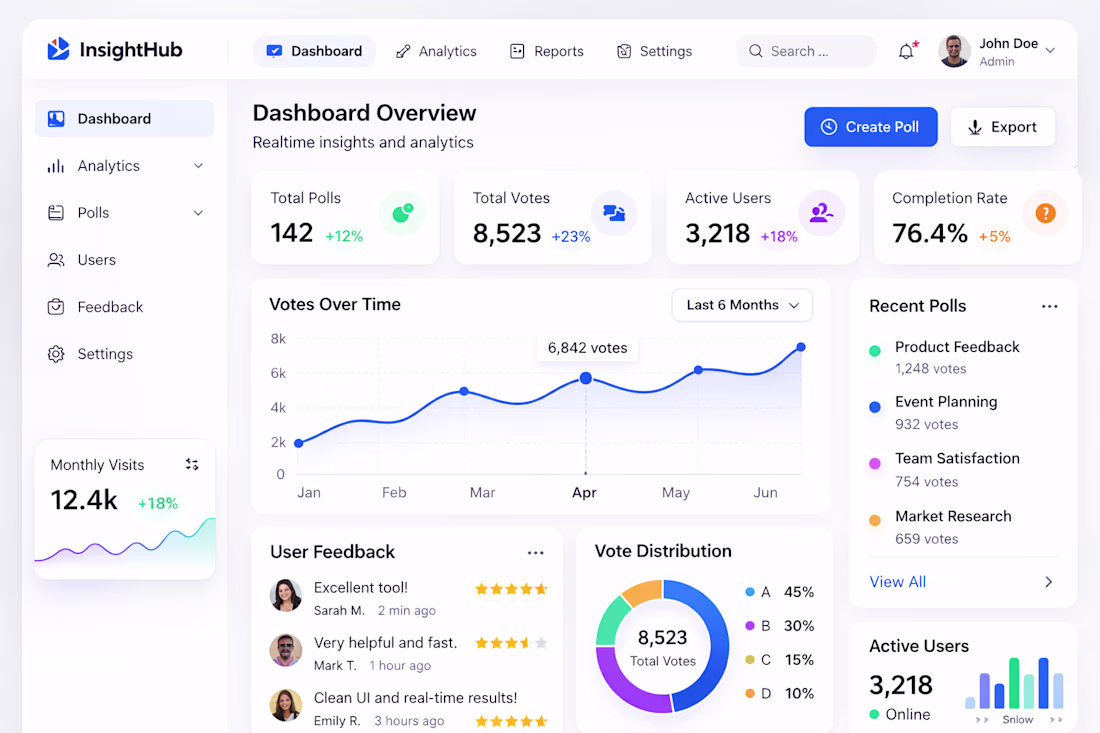Click the sidebar Settings gear icon

click(x=56, y=354)
